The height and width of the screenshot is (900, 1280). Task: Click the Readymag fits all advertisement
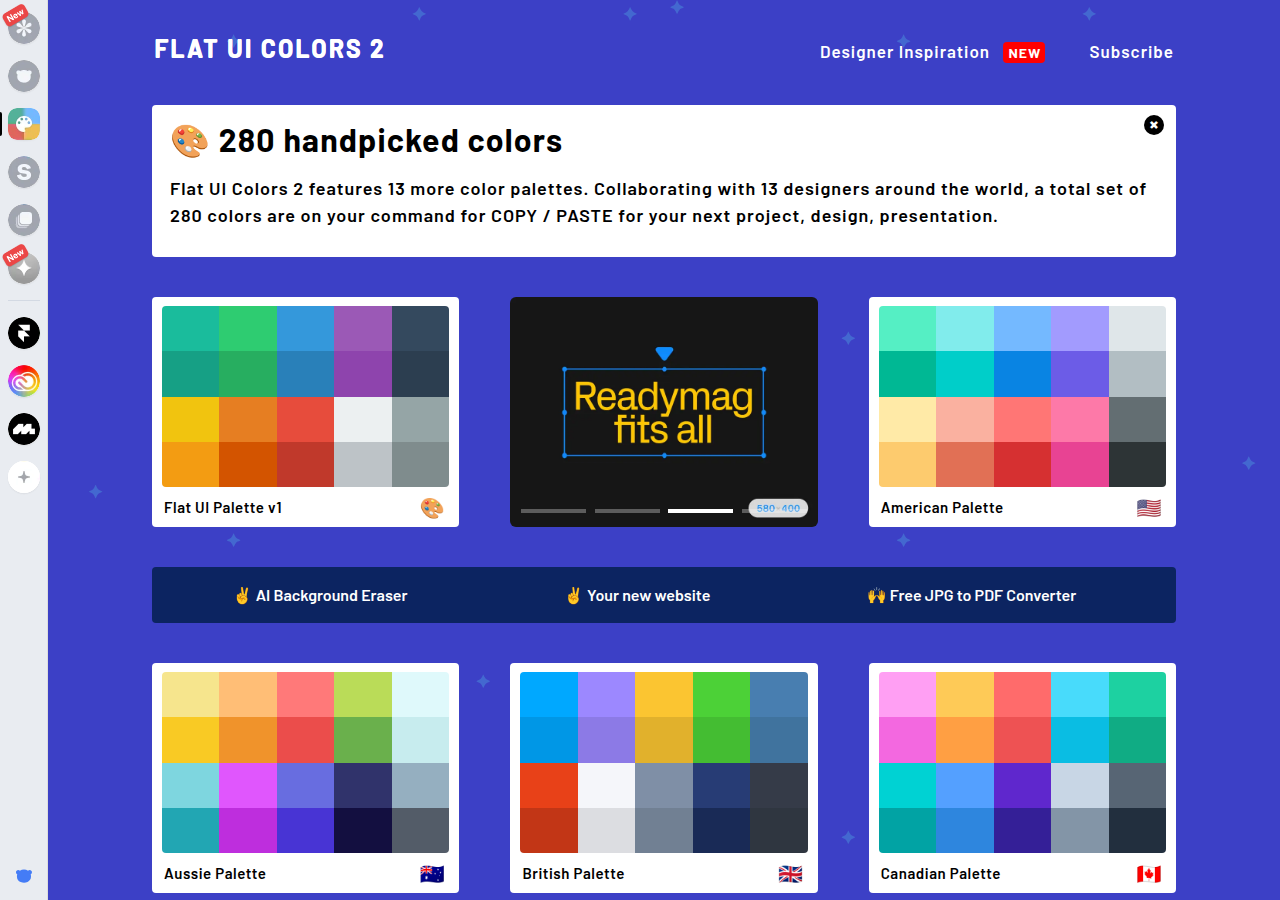click(664, 412)
